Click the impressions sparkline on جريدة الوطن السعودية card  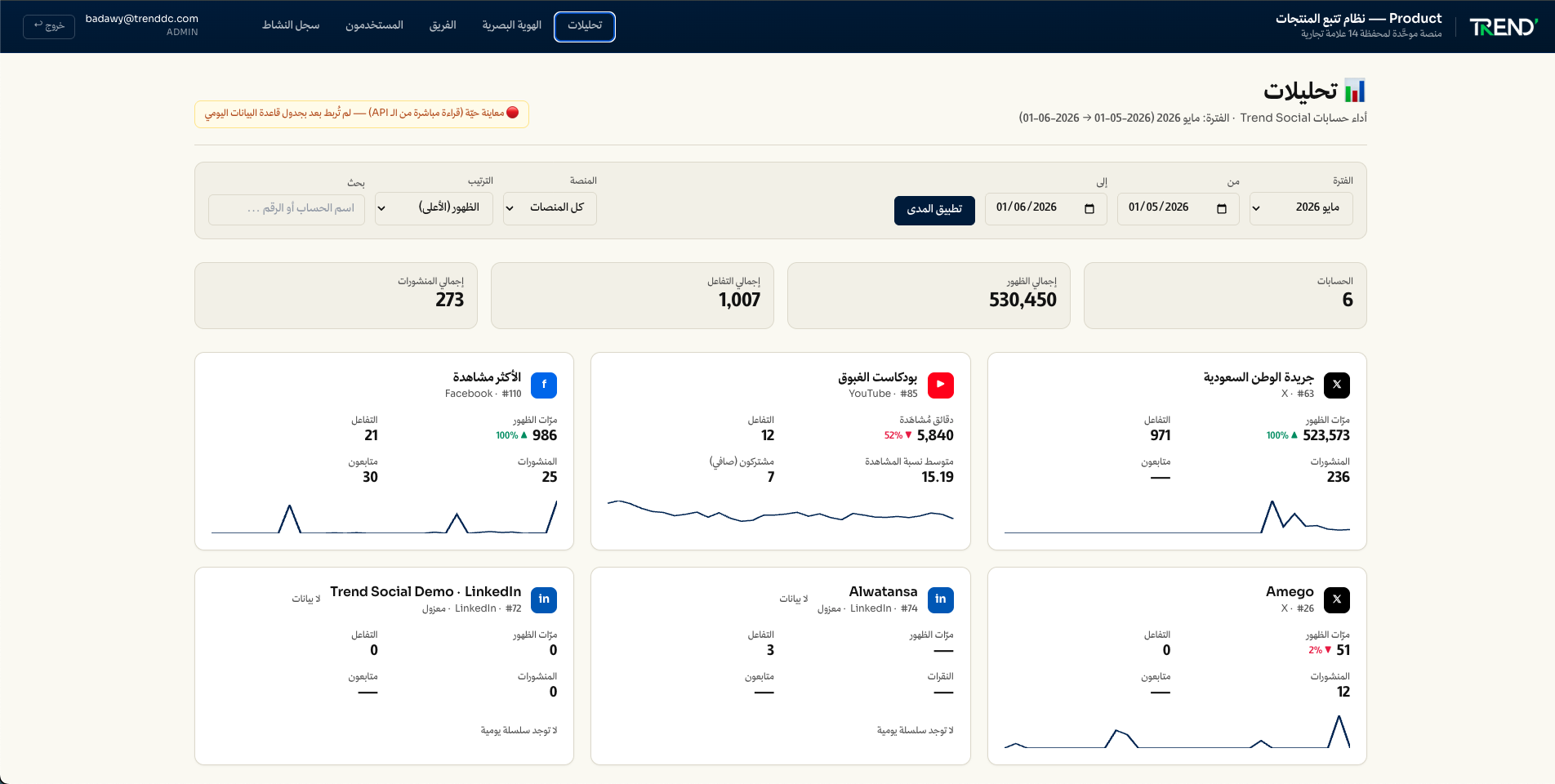coord(1177,516)
